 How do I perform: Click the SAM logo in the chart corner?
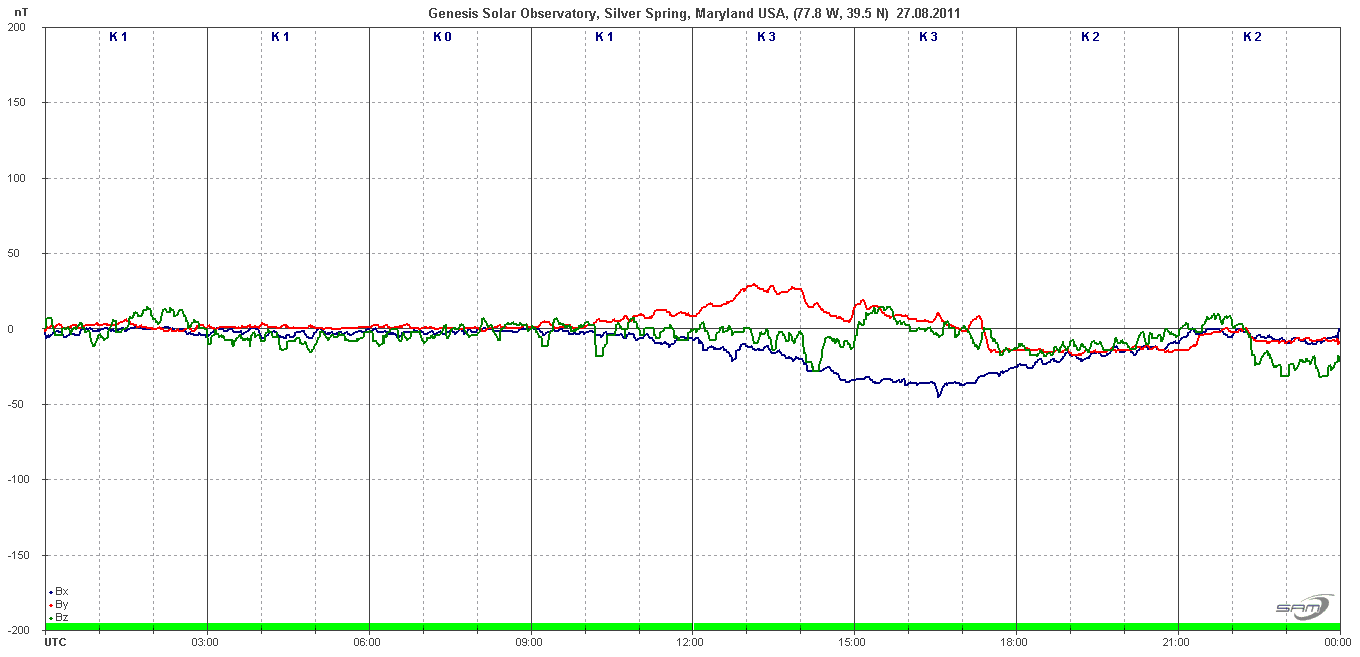click(1303, 607)
